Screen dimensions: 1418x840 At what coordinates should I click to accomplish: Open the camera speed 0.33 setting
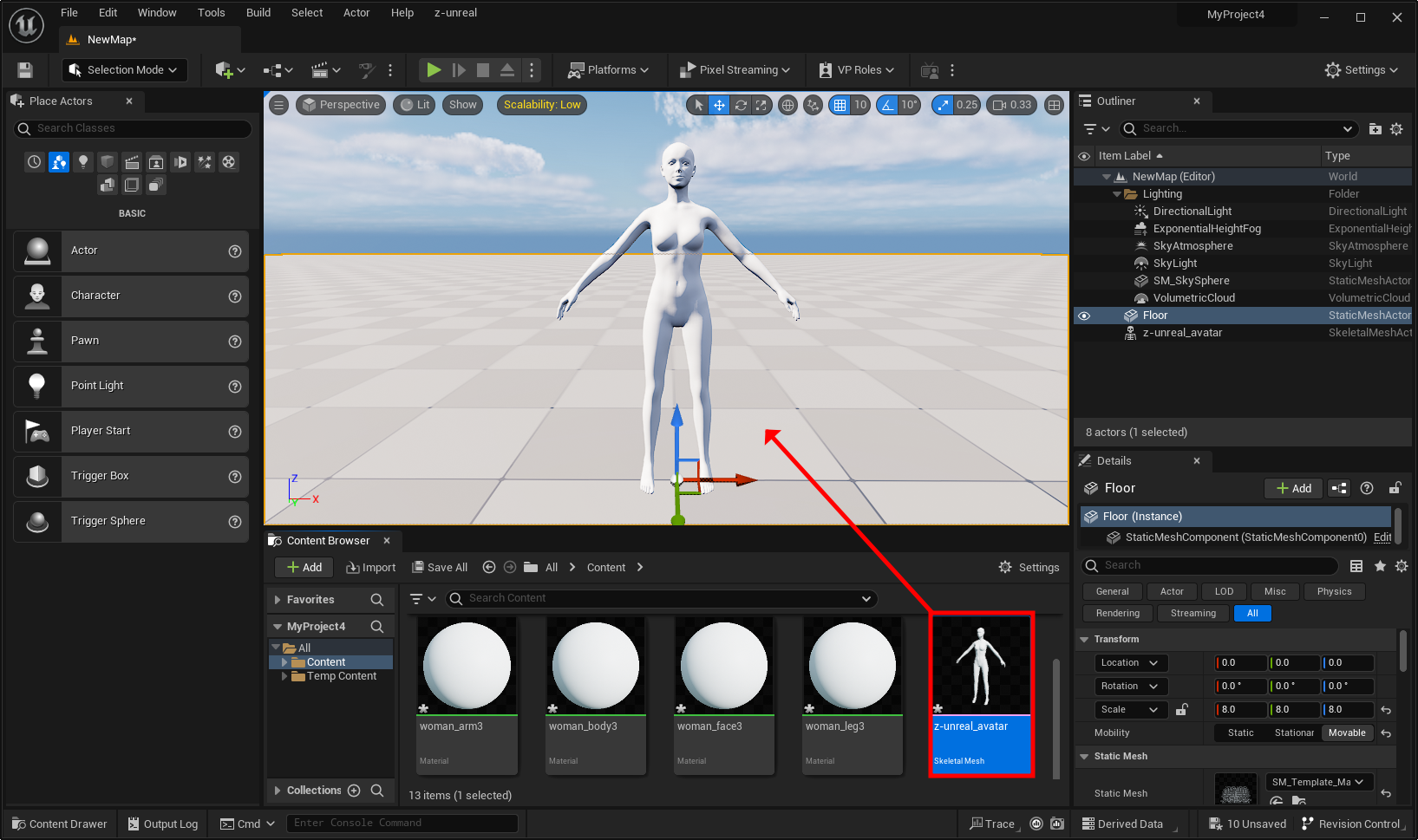pyautogui.click(x=1012, y=105)
